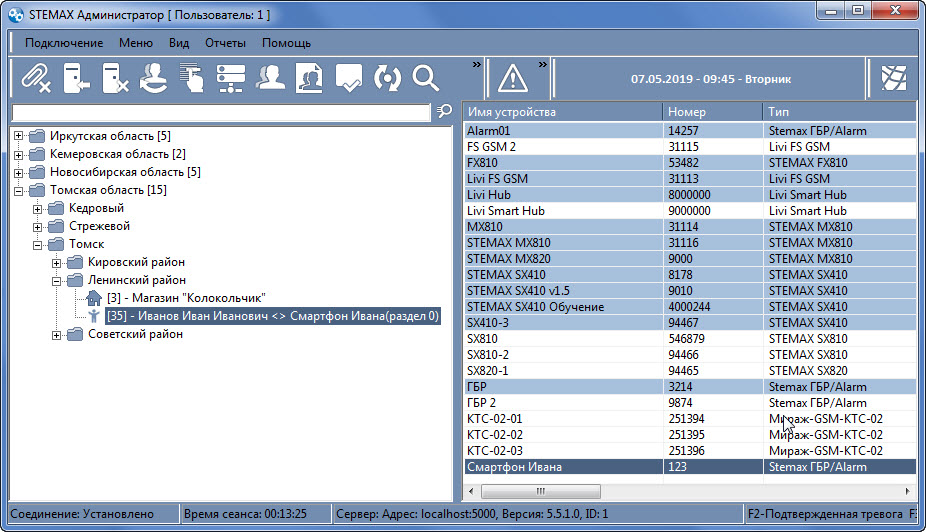
Task: Show more alarm toolbar buttons chevron
Action: point(543,64)
